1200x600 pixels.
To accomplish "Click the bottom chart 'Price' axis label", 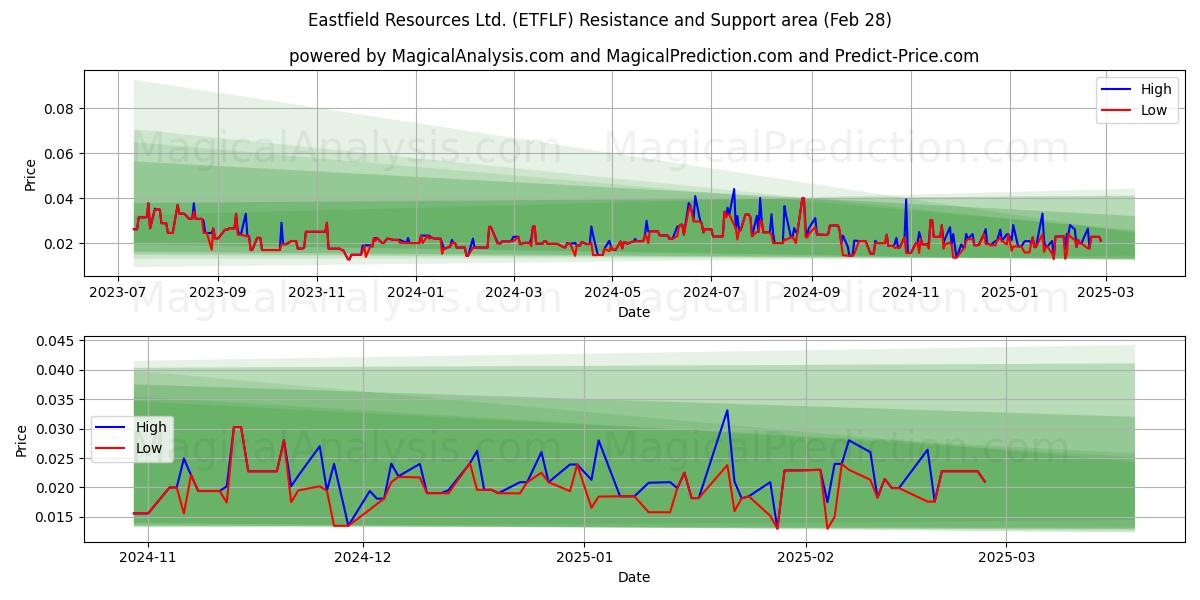I will click(x=22, y=441).
